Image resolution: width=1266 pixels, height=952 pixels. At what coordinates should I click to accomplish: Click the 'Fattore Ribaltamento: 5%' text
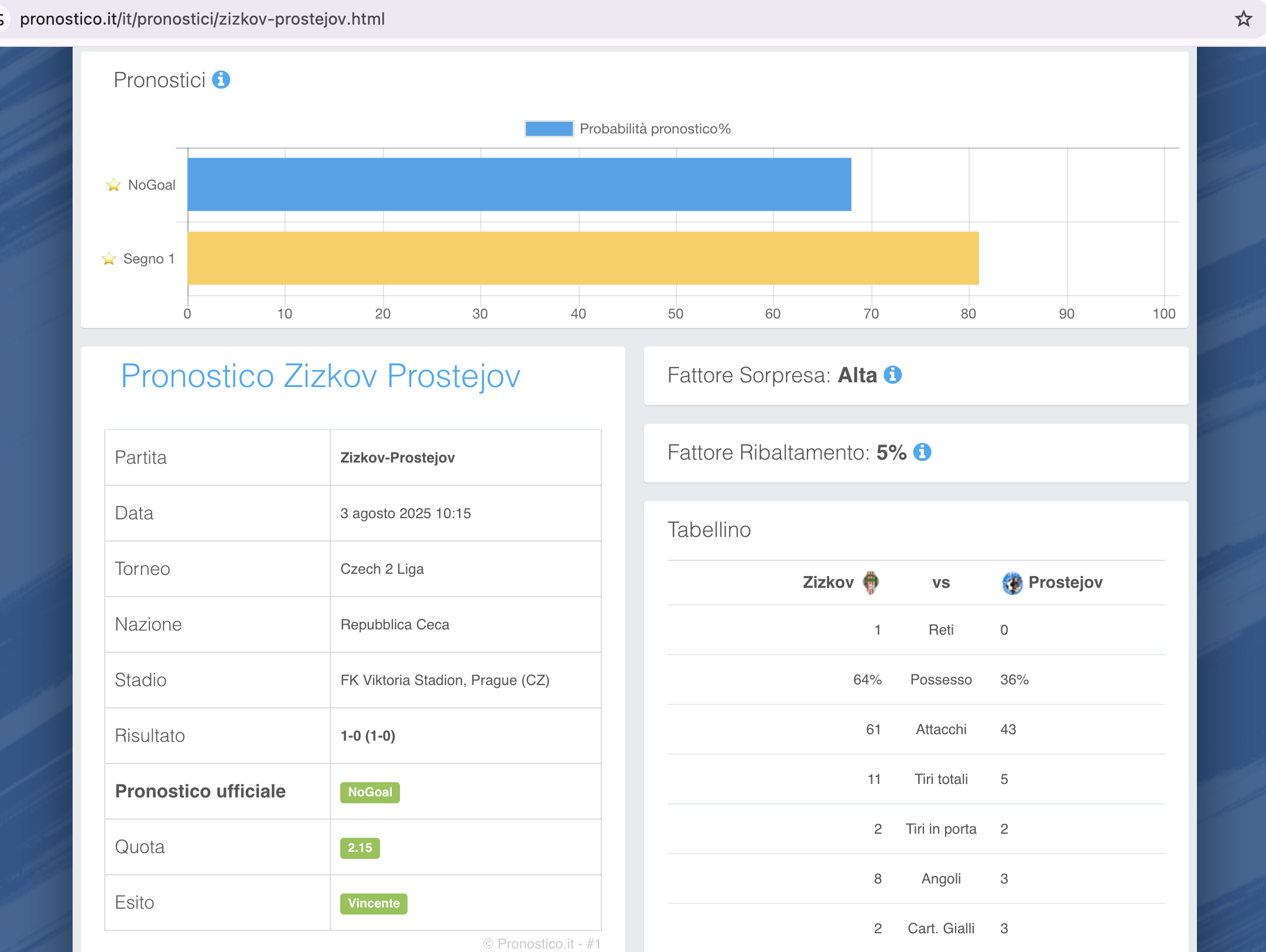[787, 452]
